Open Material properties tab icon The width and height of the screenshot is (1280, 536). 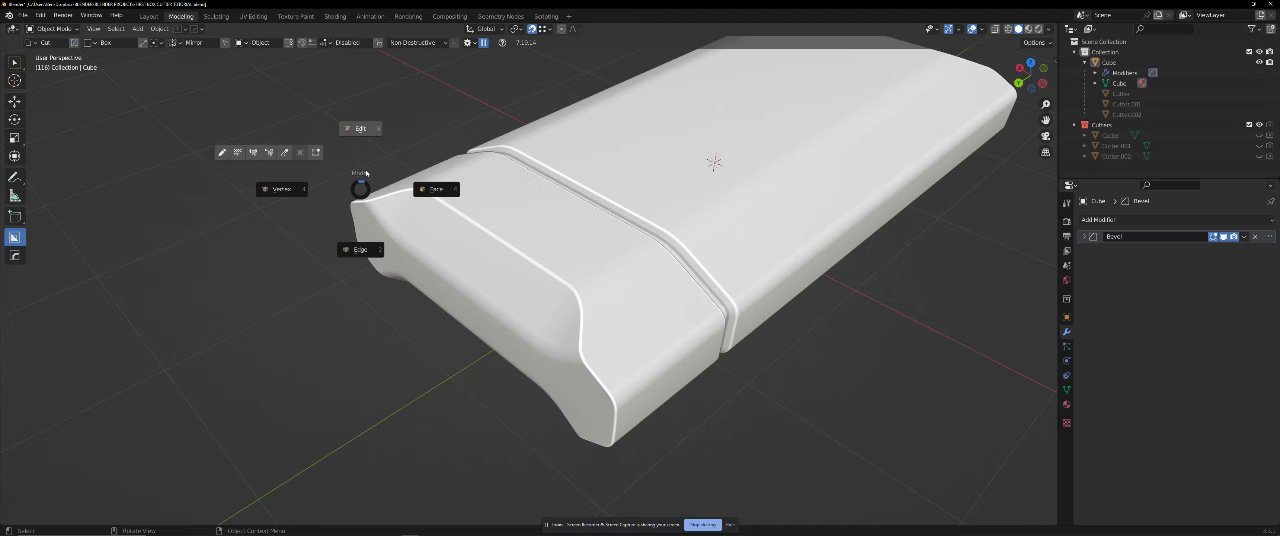click(1066, 405)
